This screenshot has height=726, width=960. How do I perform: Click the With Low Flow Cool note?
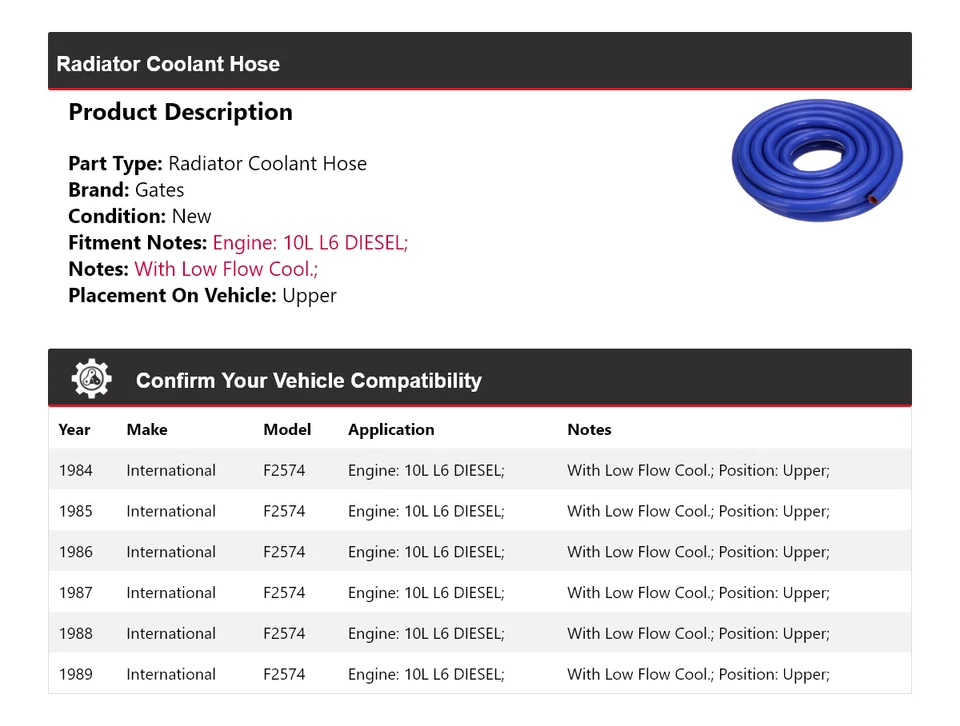pos(226,269)
